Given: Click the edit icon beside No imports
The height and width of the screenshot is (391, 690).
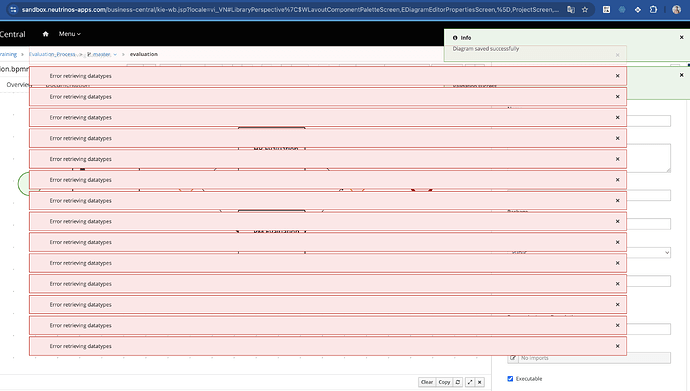Looking at the screenshot, I should 513,358.
